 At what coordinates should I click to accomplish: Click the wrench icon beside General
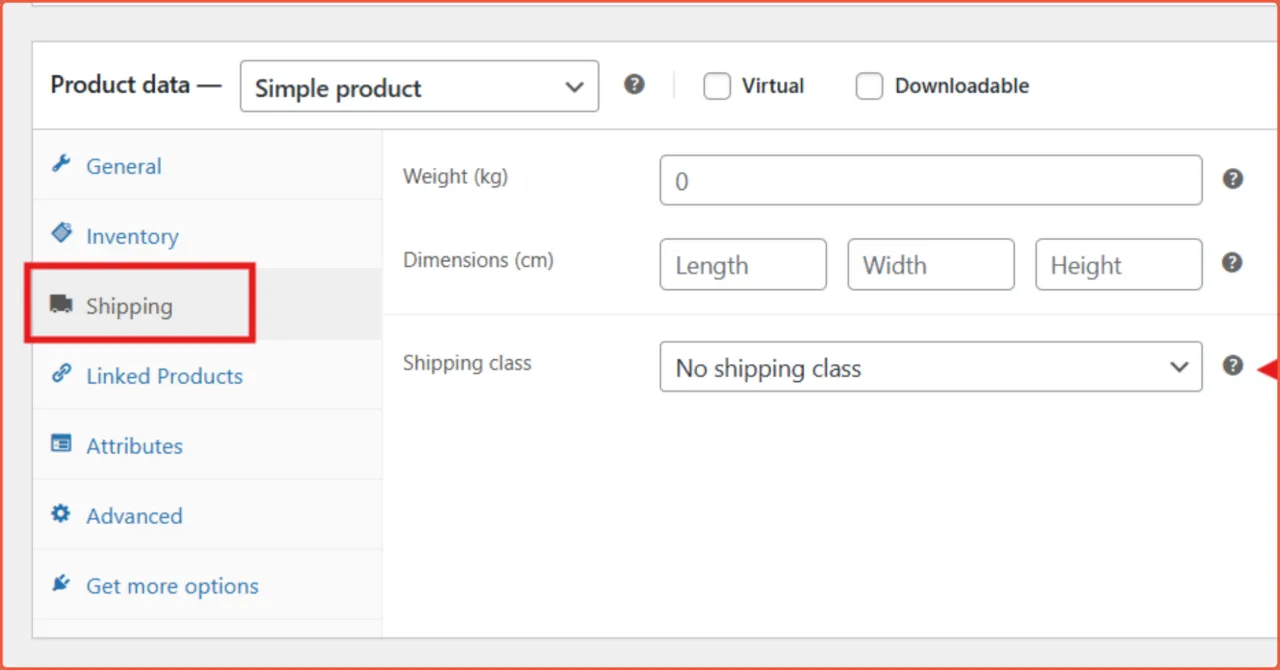[61, 166]
